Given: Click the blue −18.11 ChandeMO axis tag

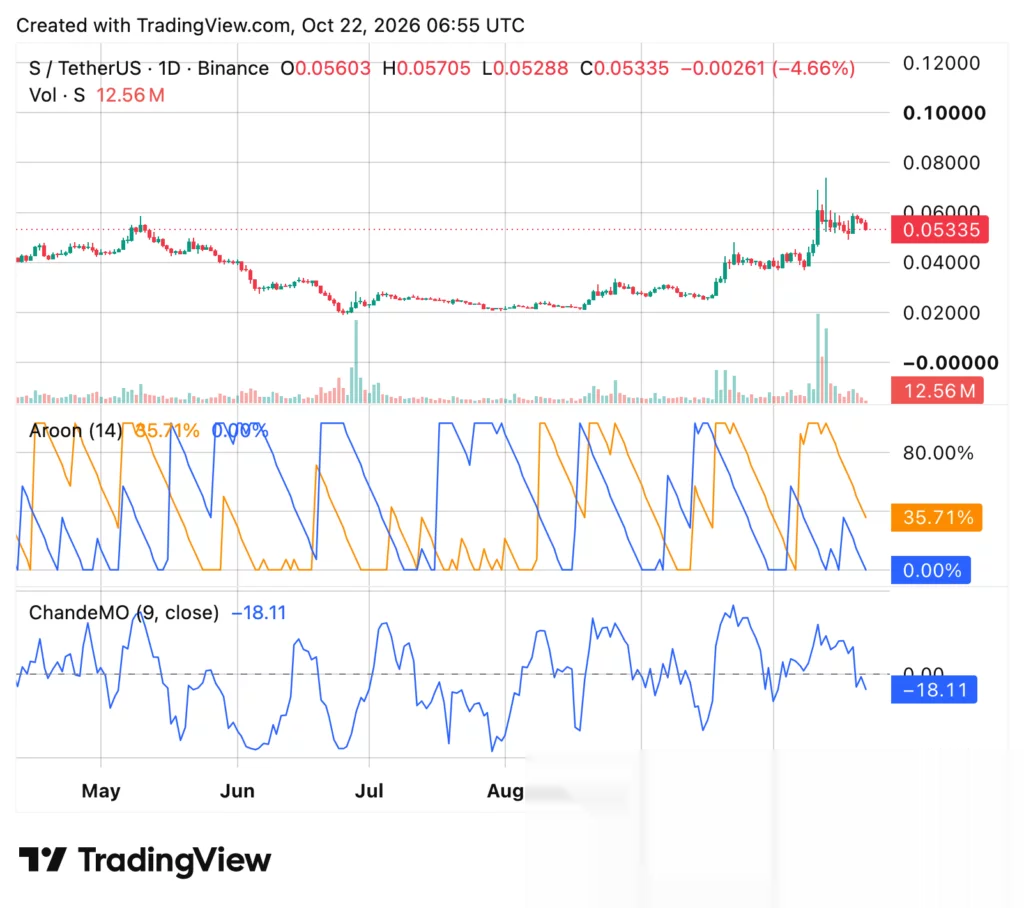Looking at the screenshot, I should (934, 690).
